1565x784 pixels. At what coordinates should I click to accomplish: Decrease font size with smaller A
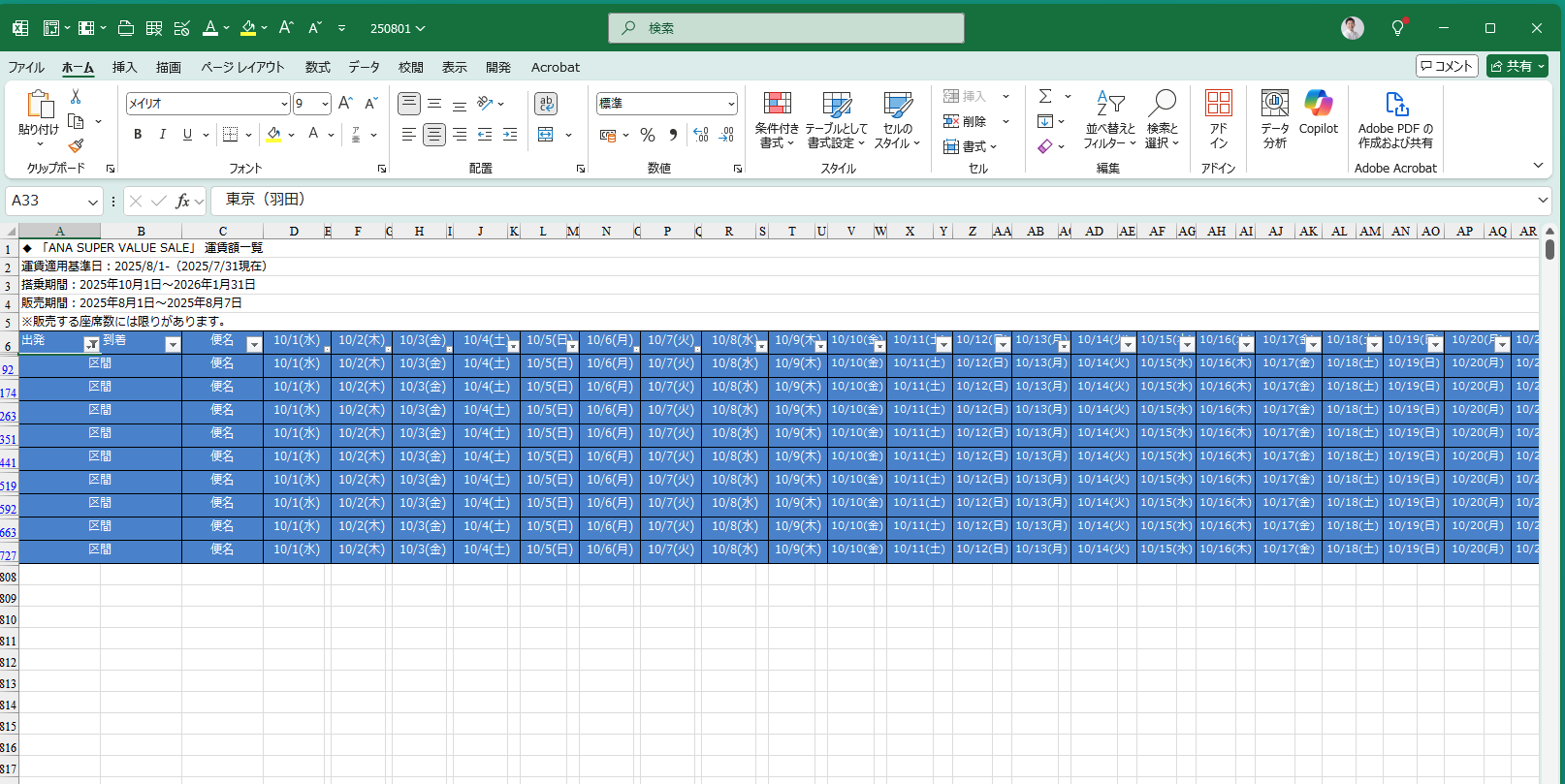(x=370, y=103)
